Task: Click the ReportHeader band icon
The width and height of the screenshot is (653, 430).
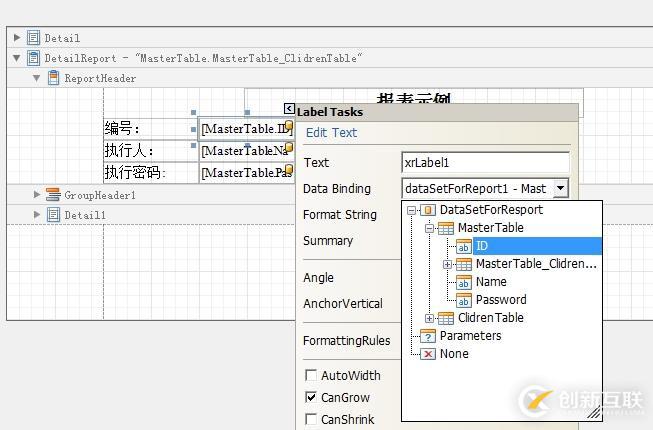Action: point(53,78)
